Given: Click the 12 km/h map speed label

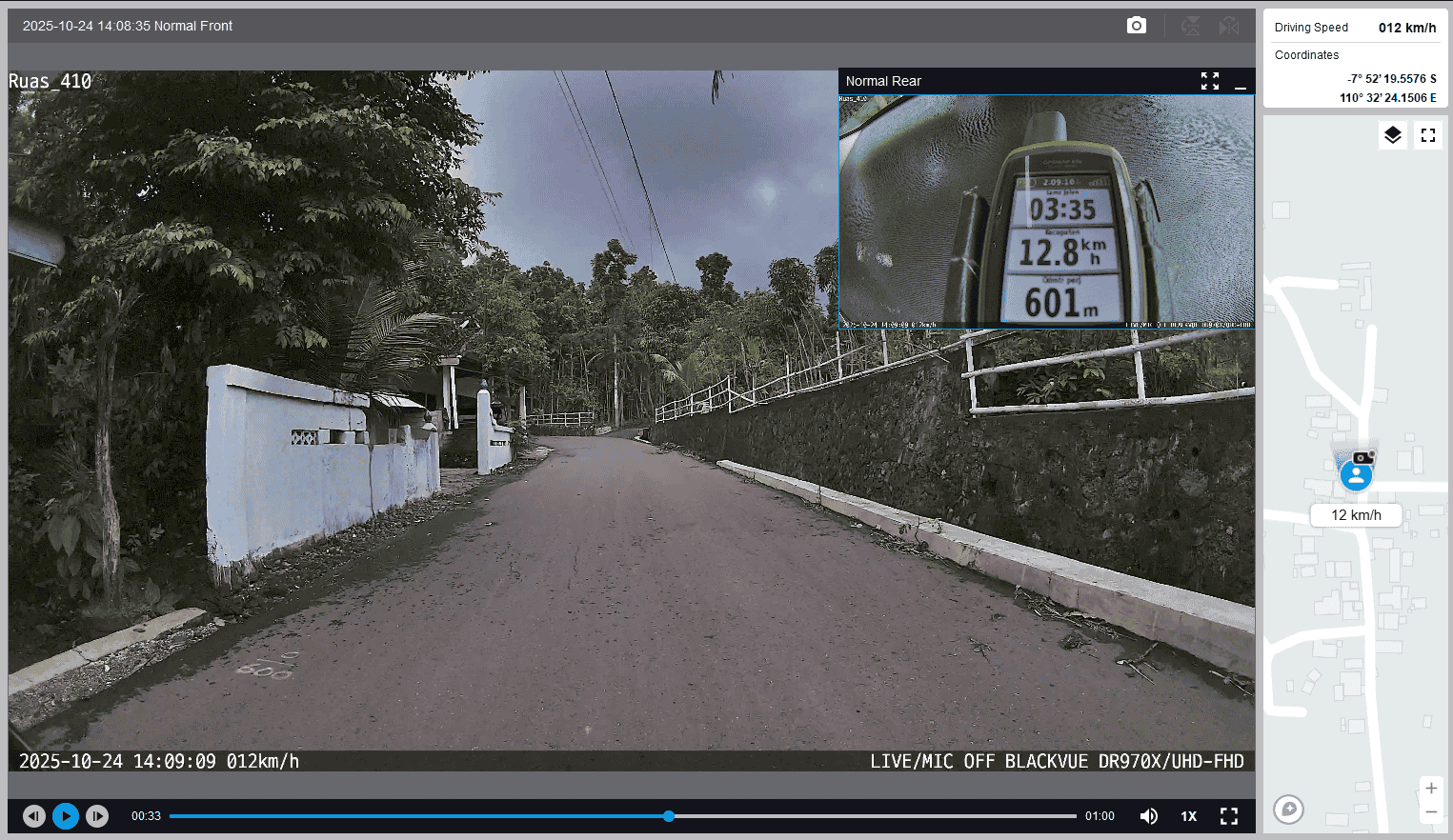Looking at the screenshot, I should pyautogui.click(x=1355, y=515).
